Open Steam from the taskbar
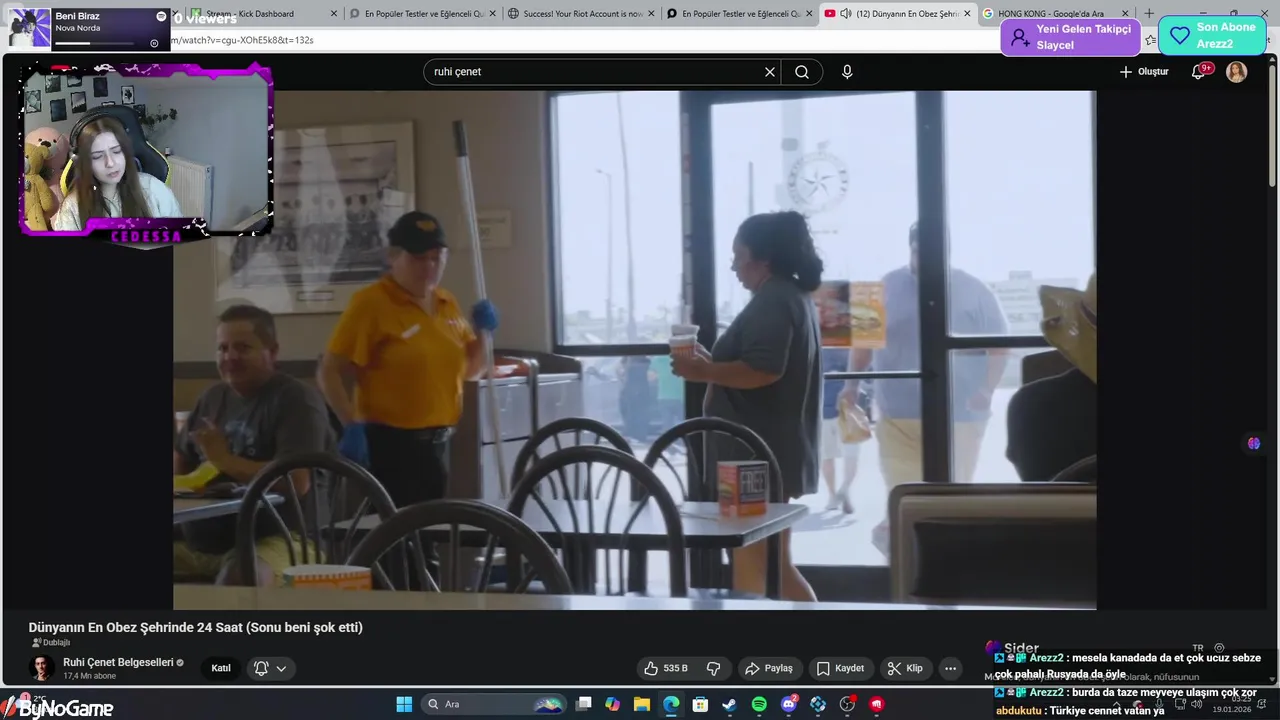 730,704
